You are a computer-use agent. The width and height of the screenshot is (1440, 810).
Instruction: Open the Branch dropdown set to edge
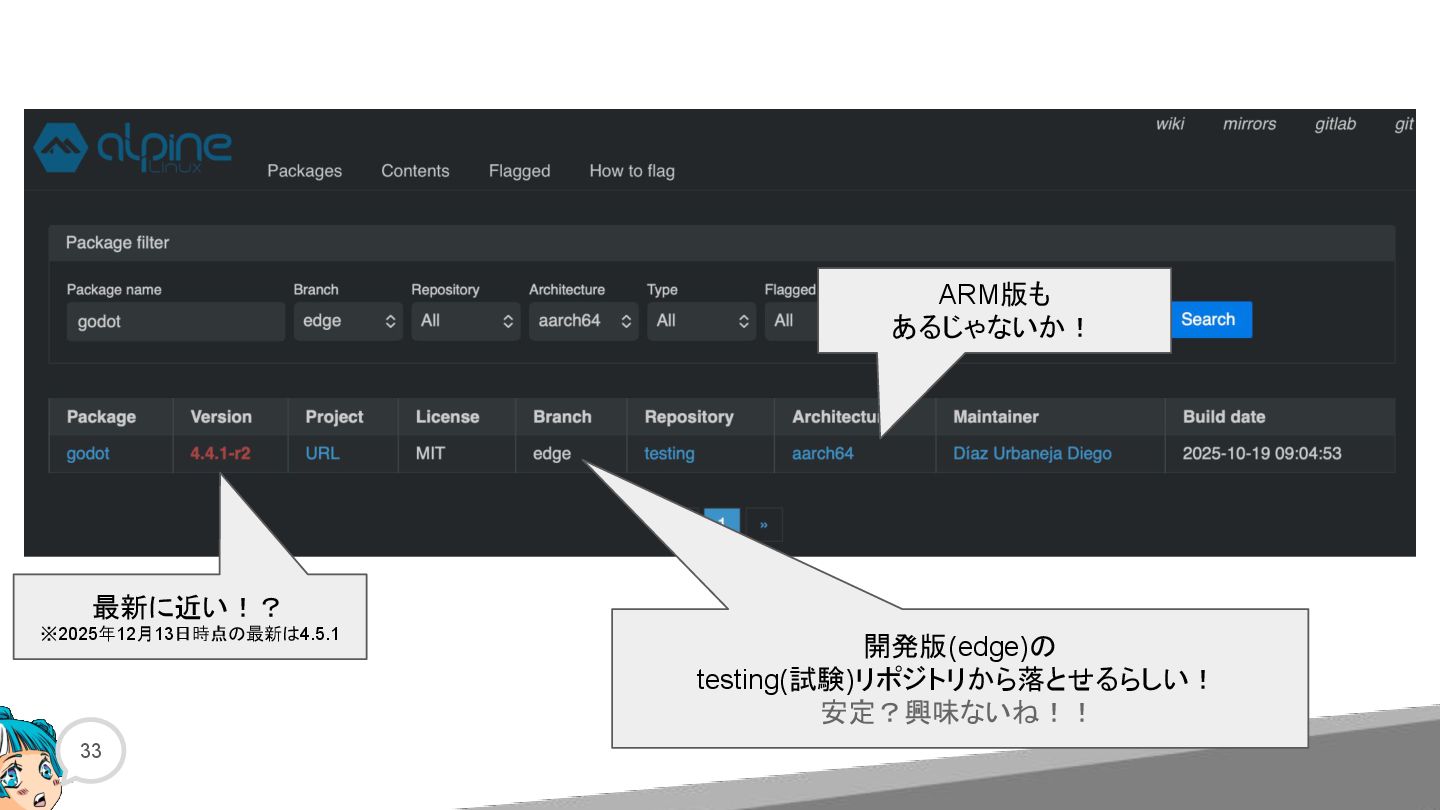pos(348,321)
